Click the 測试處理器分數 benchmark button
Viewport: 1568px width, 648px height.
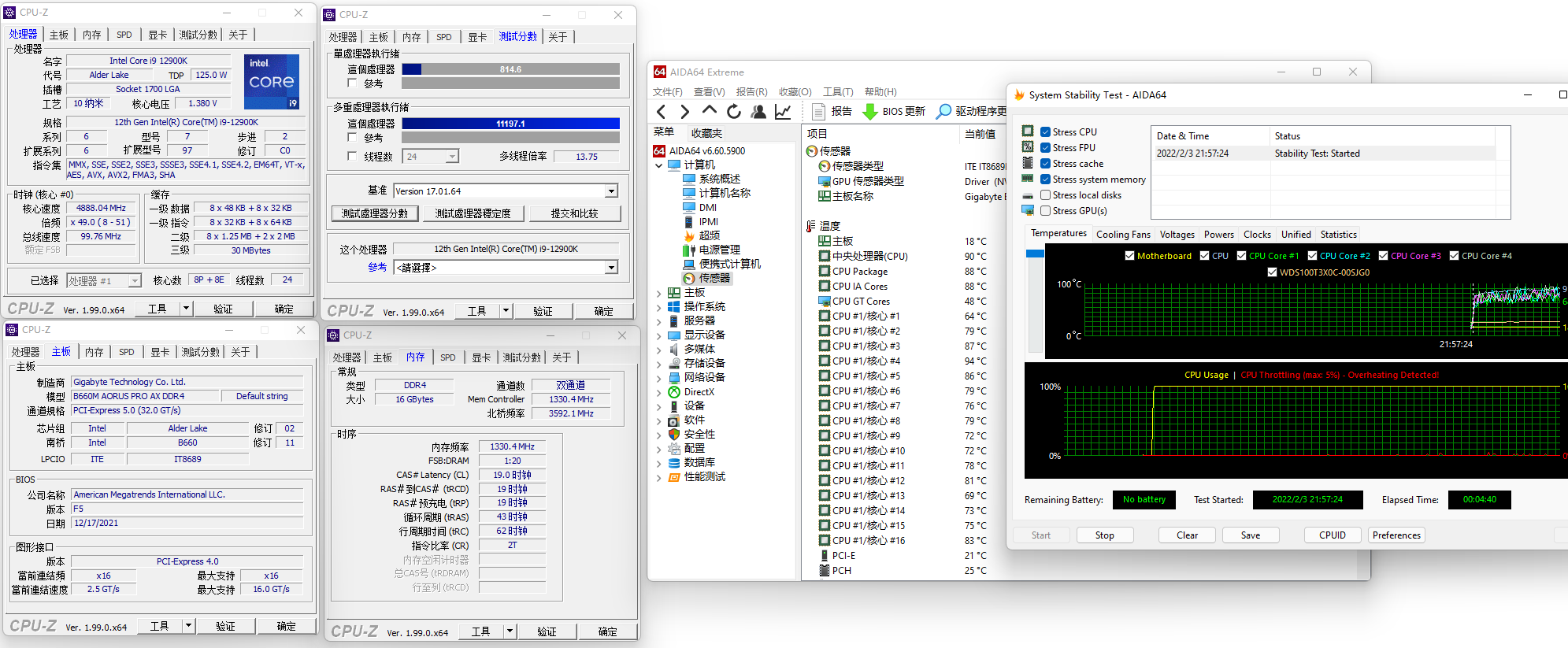point(375,213)
